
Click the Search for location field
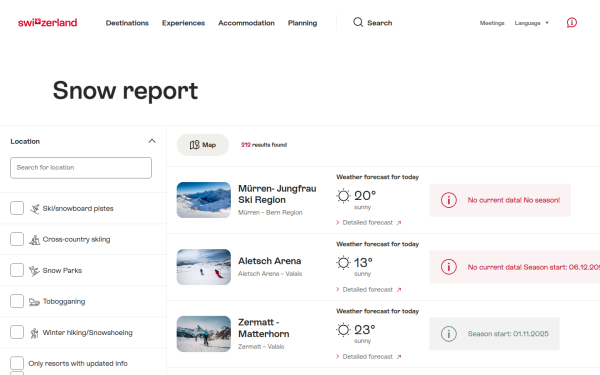click(81, 168)
